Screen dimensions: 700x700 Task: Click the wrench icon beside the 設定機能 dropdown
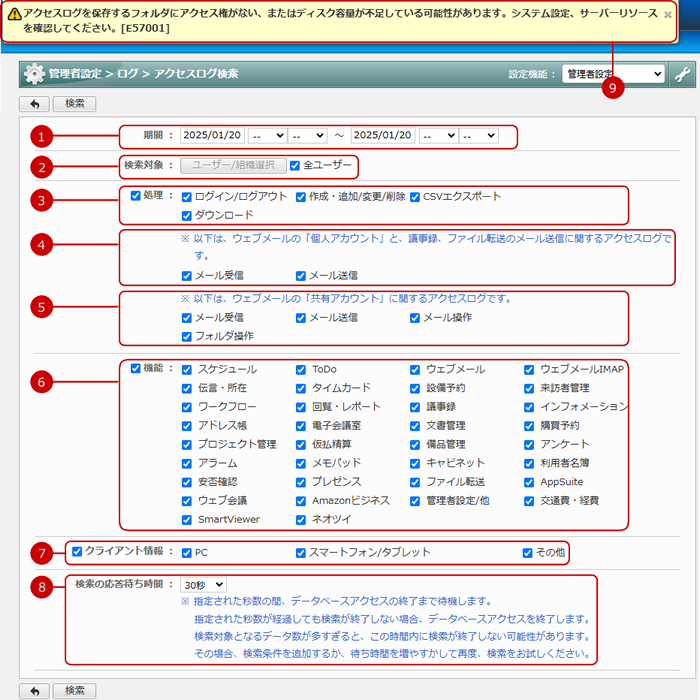[x=682, y=74]
